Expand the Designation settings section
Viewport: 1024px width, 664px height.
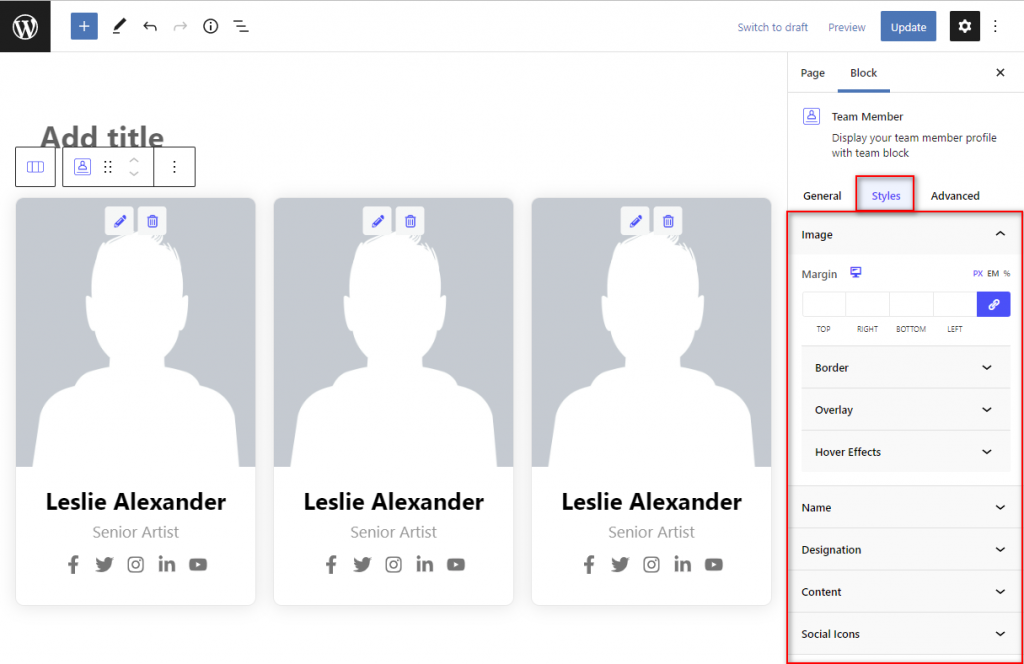(x=904, y=550)
